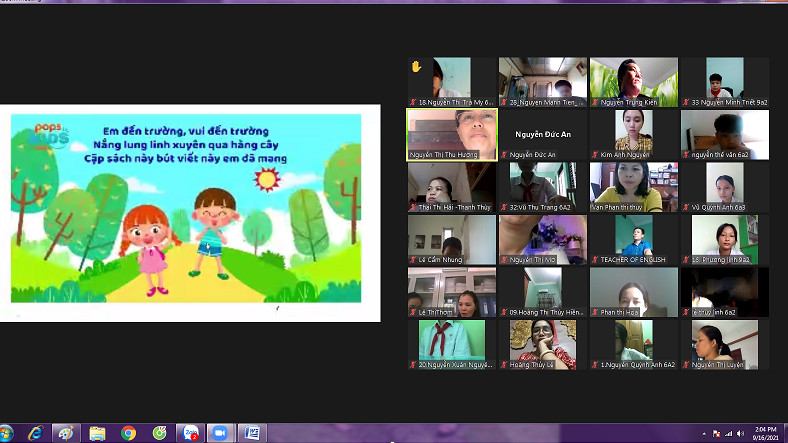Viewport: 788px width, 443px height.
Task: Open Google Chrome from the taskbar
Action: click(x=128, y=433)
